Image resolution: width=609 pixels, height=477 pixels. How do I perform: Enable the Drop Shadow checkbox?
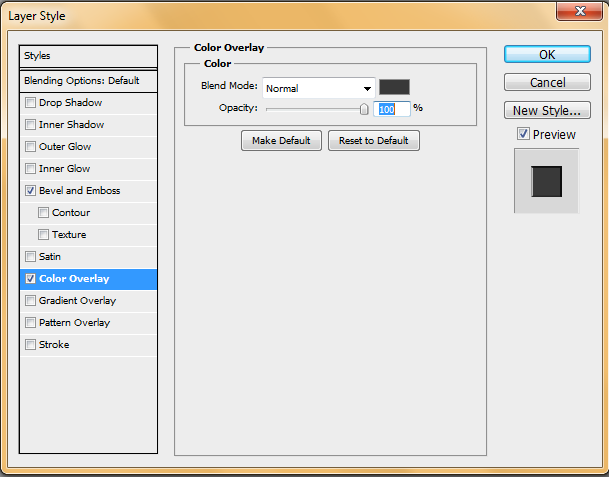[30, 103]
